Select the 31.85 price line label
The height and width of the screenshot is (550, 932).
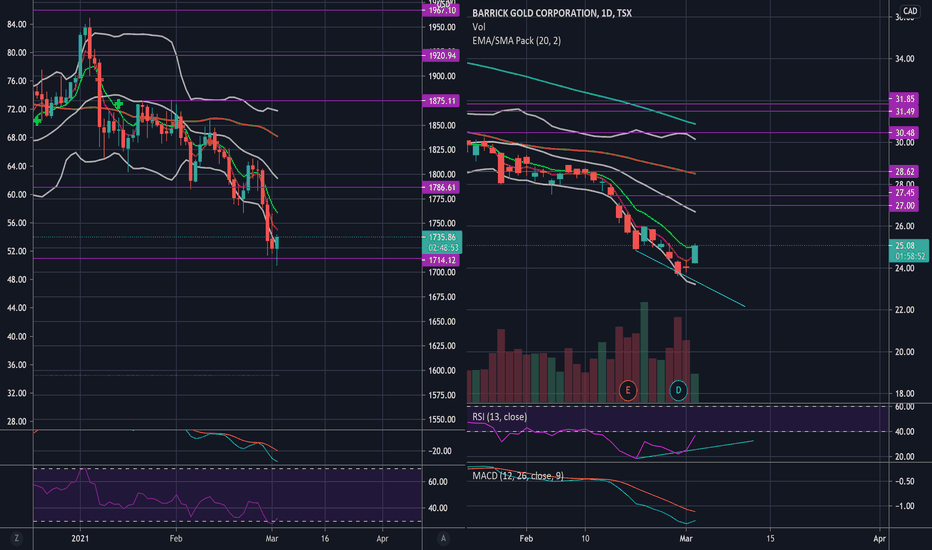[904, 99]
